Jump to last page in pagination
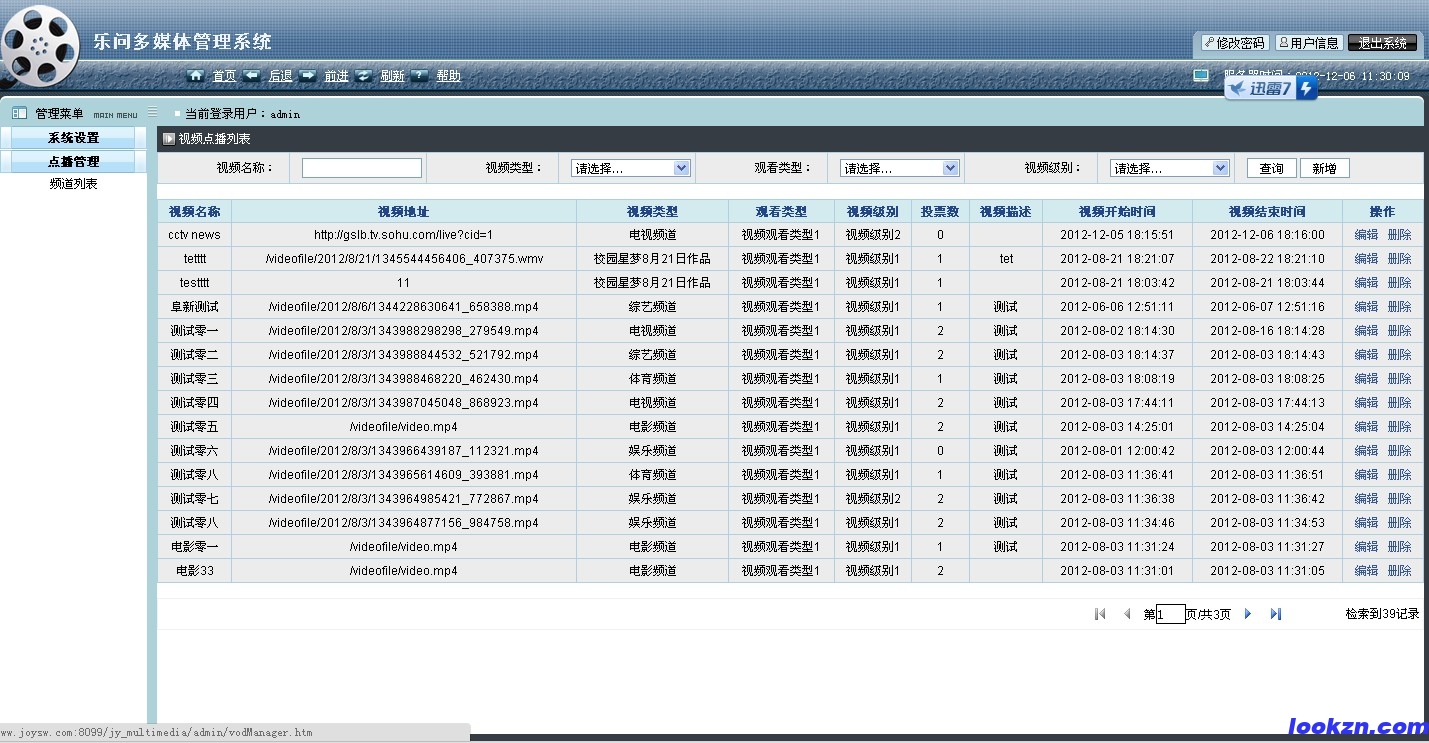The height and width of the screenshot is (743, 1429). click(x=1276, y=614)
